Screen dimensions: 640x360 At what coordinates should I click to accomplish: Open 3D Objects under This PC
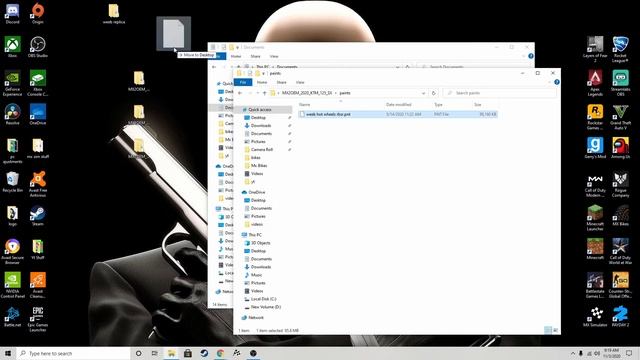click(260, 243)
